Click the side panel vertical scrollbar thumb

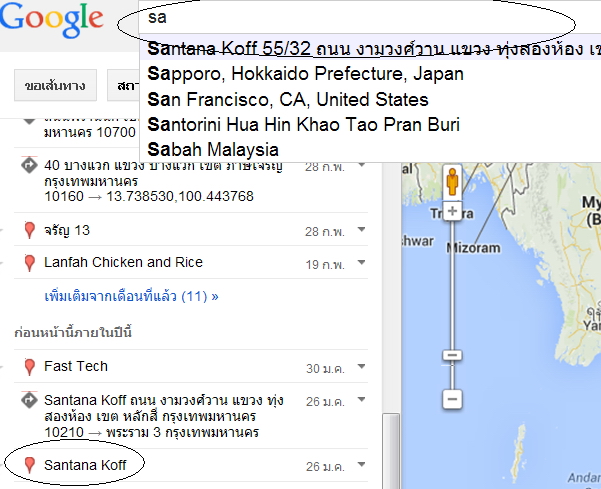point(391,451)
